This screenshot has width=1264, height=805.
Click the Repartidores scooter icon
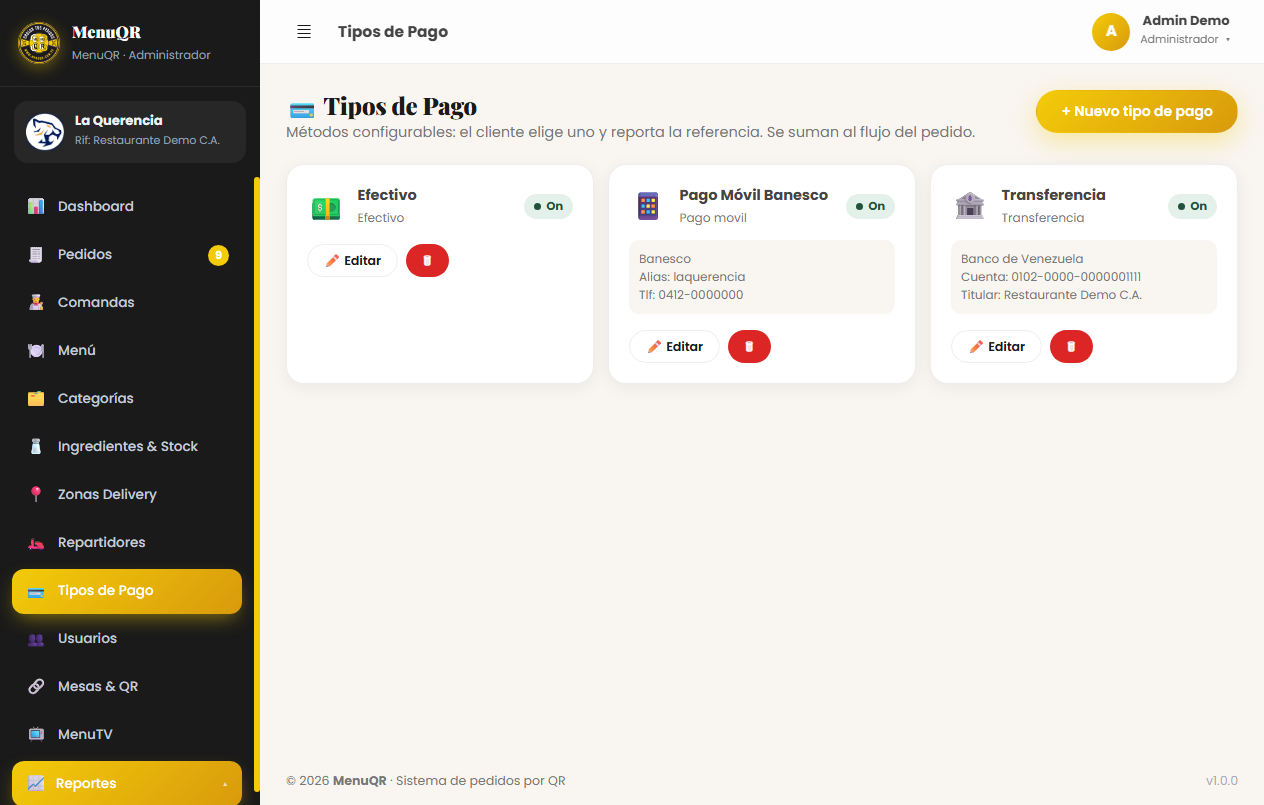(x=36, y=542)
